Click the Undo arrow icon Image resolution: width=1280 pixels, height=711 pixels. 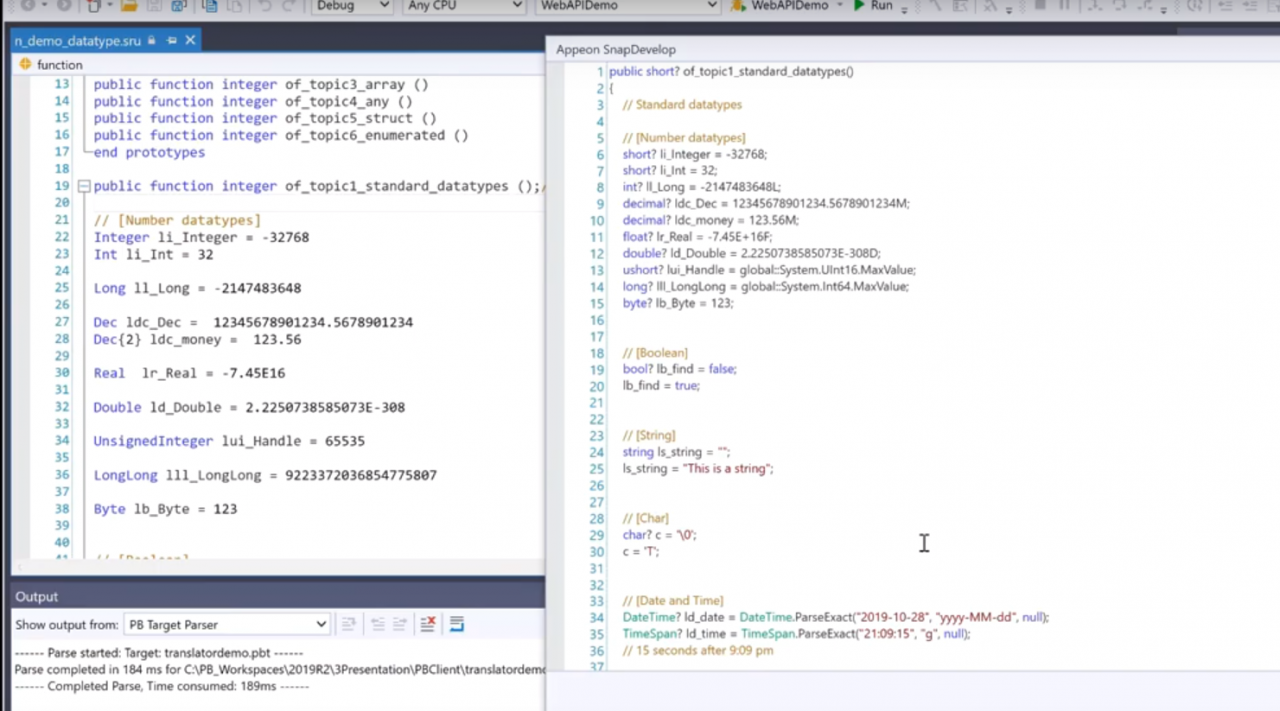pyautogui.click(x=265, y=6)
